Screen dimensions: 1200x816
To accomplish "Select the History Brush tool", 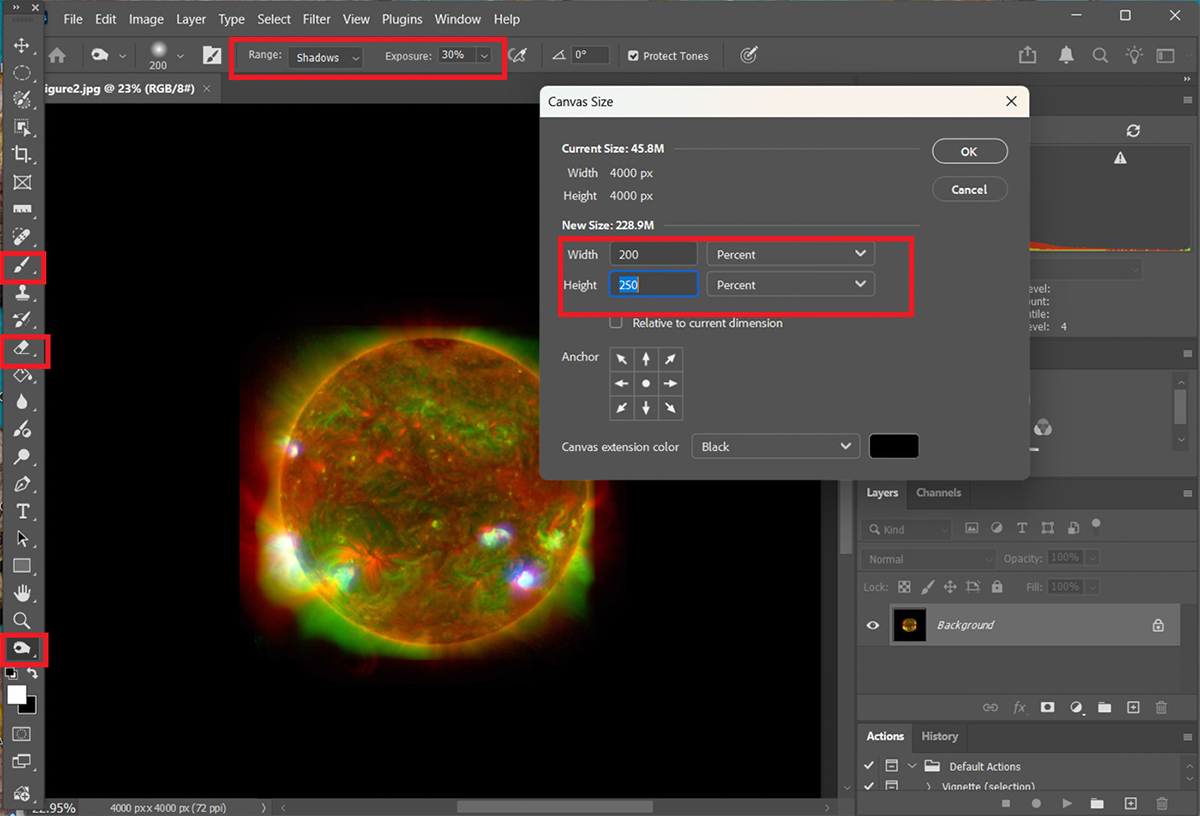I will pyautogui.click(x=22, y=320).
